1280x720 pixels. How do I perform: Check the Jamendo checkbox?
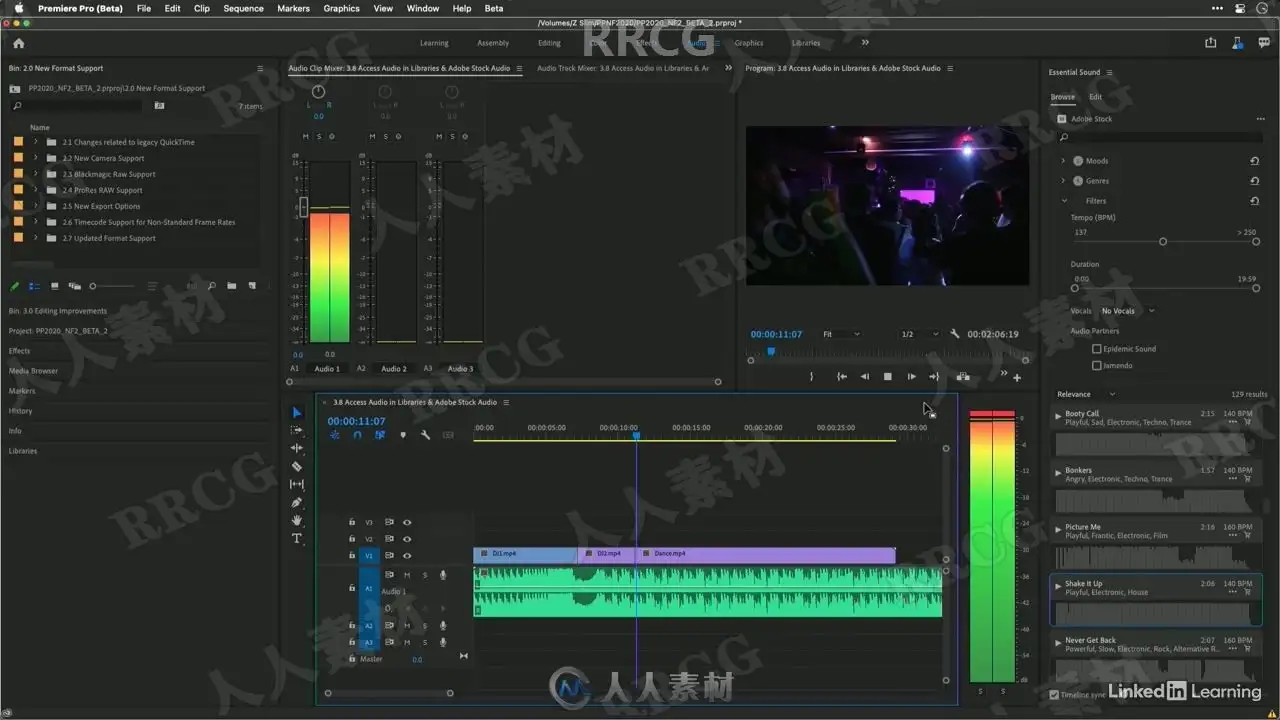point(1097,365)
